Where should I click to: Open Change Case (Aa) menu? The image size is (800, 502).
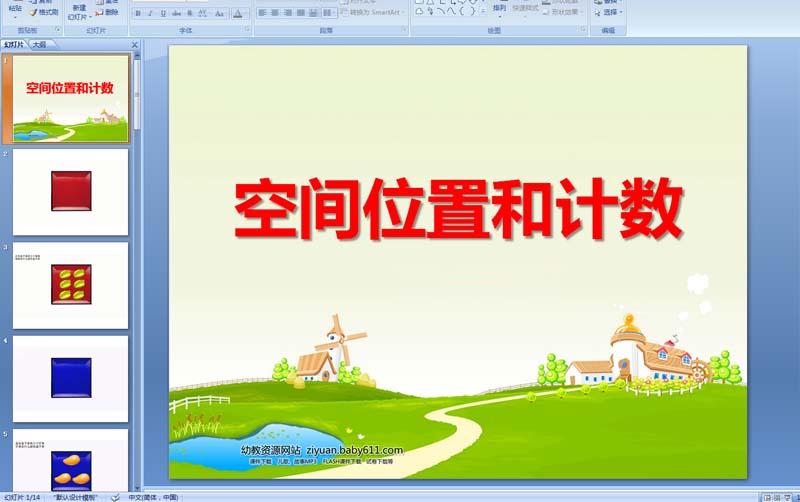point(219,14)
